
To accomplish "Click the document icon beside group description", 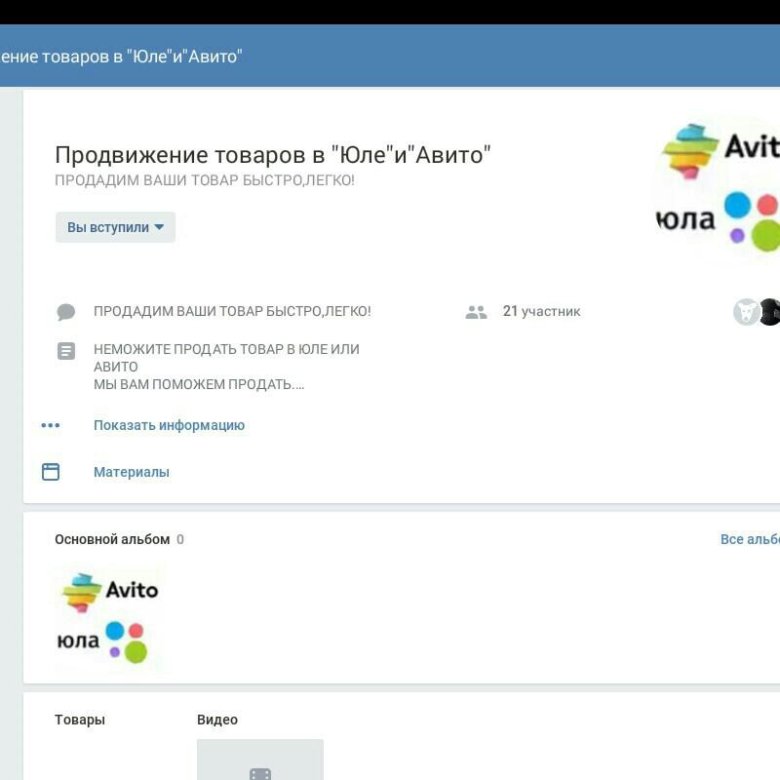I will click(66, 351).
